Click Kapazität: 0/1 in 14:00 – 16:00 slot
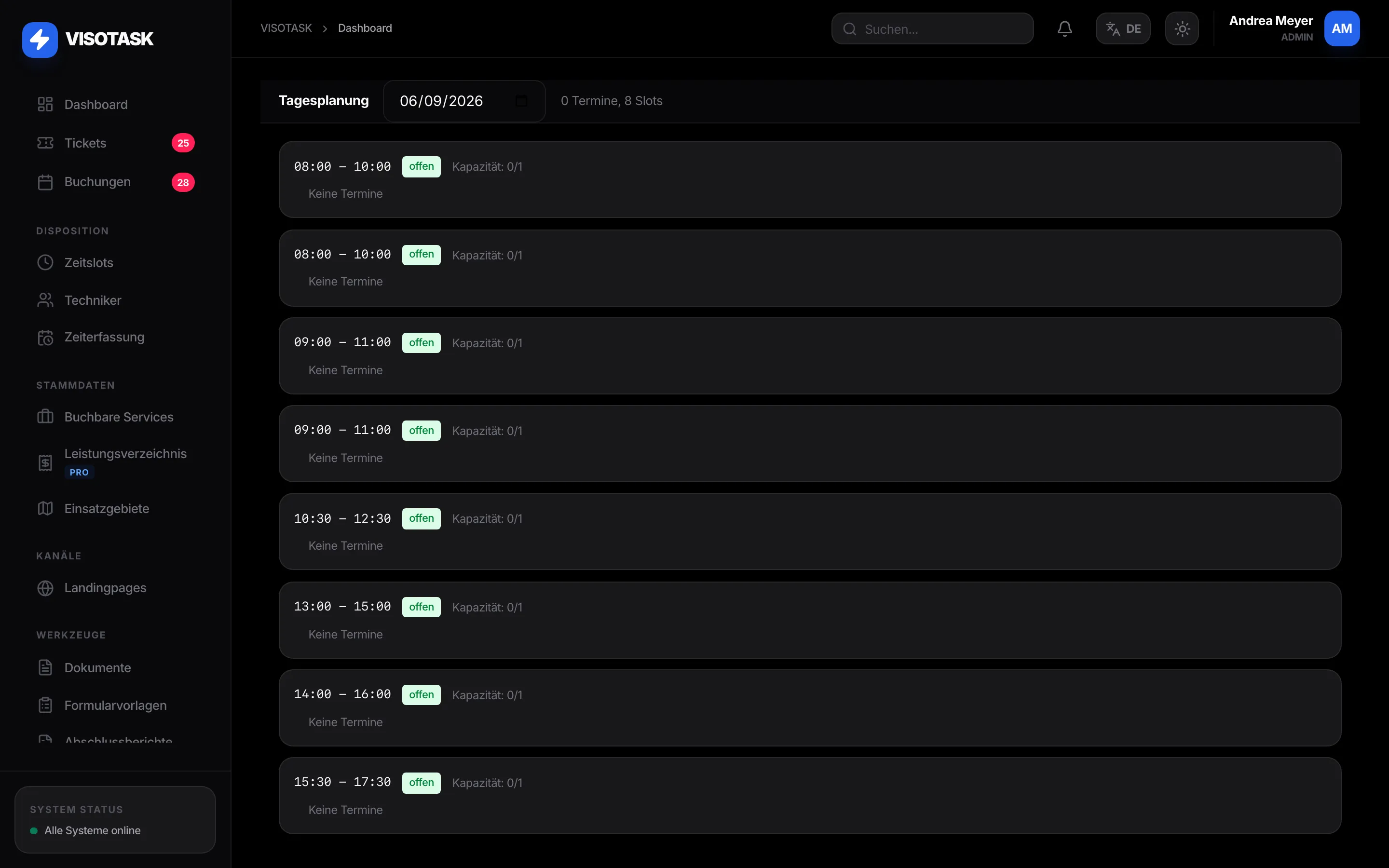 [487, 695]
